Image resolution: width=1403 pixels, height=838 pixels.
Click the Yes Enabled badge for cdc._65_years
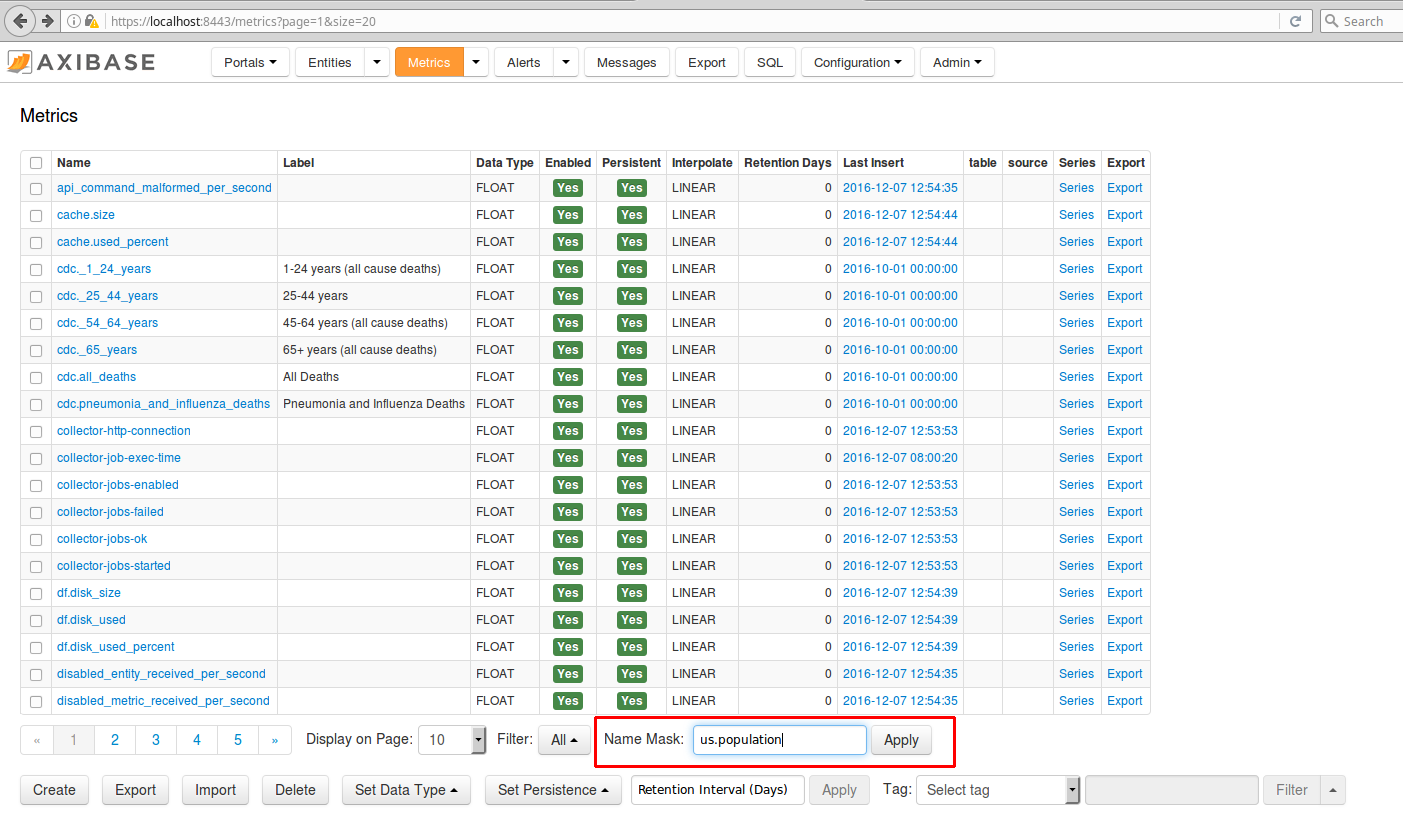pyautogui.click(x=568, y=350)
